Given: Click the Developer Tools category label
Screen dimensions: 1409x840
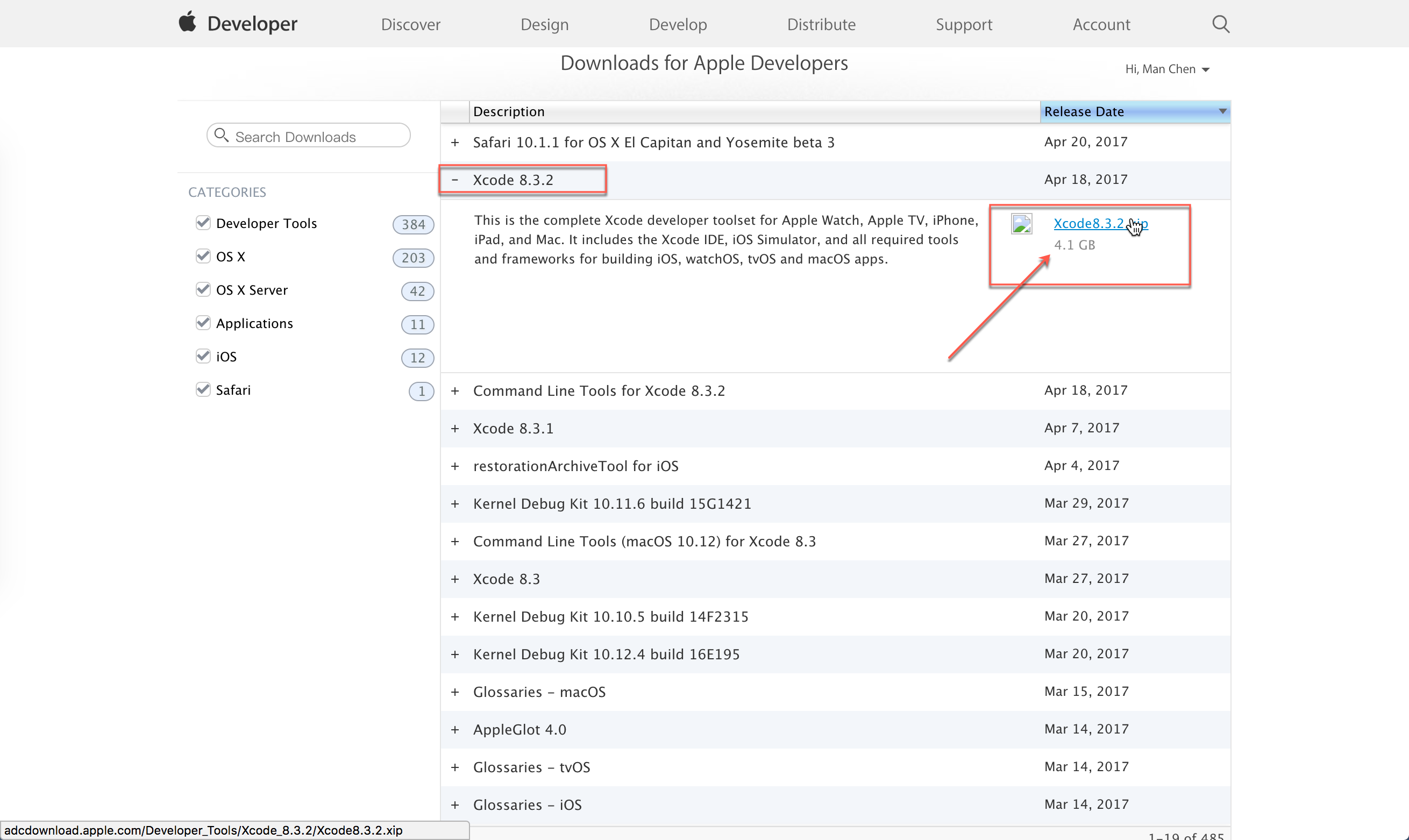Looking at the screenshot, I should tap(266, 224).
